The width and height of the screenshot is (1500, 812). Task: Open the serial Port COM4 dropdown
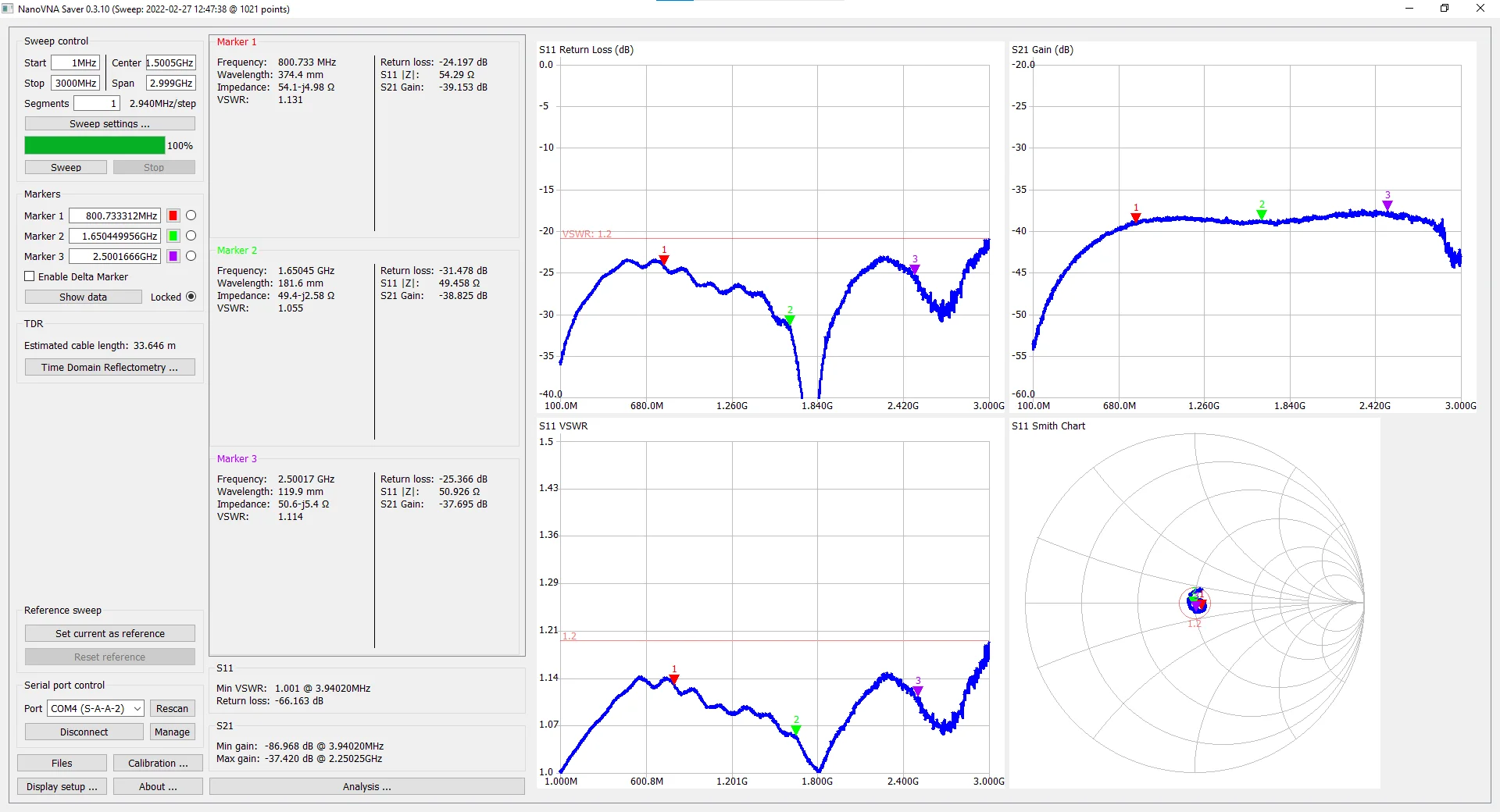click(96, 708)
